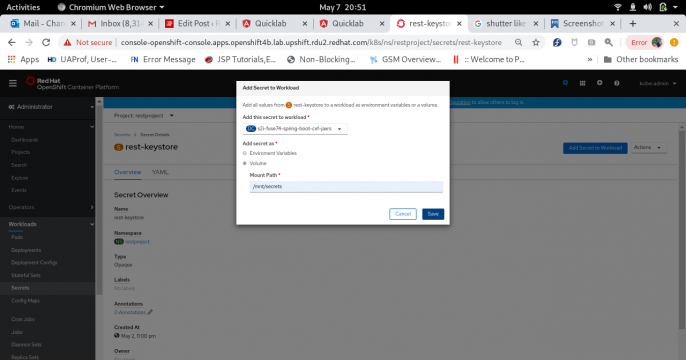Collapse the Home navigation section

51,127
